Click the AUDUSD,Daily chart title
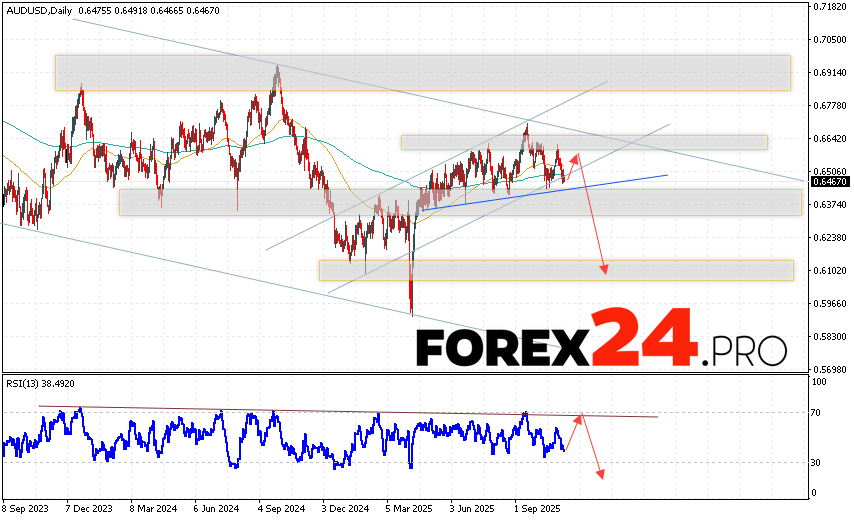The height and width of the screenshot is (520, 854). 39,10
